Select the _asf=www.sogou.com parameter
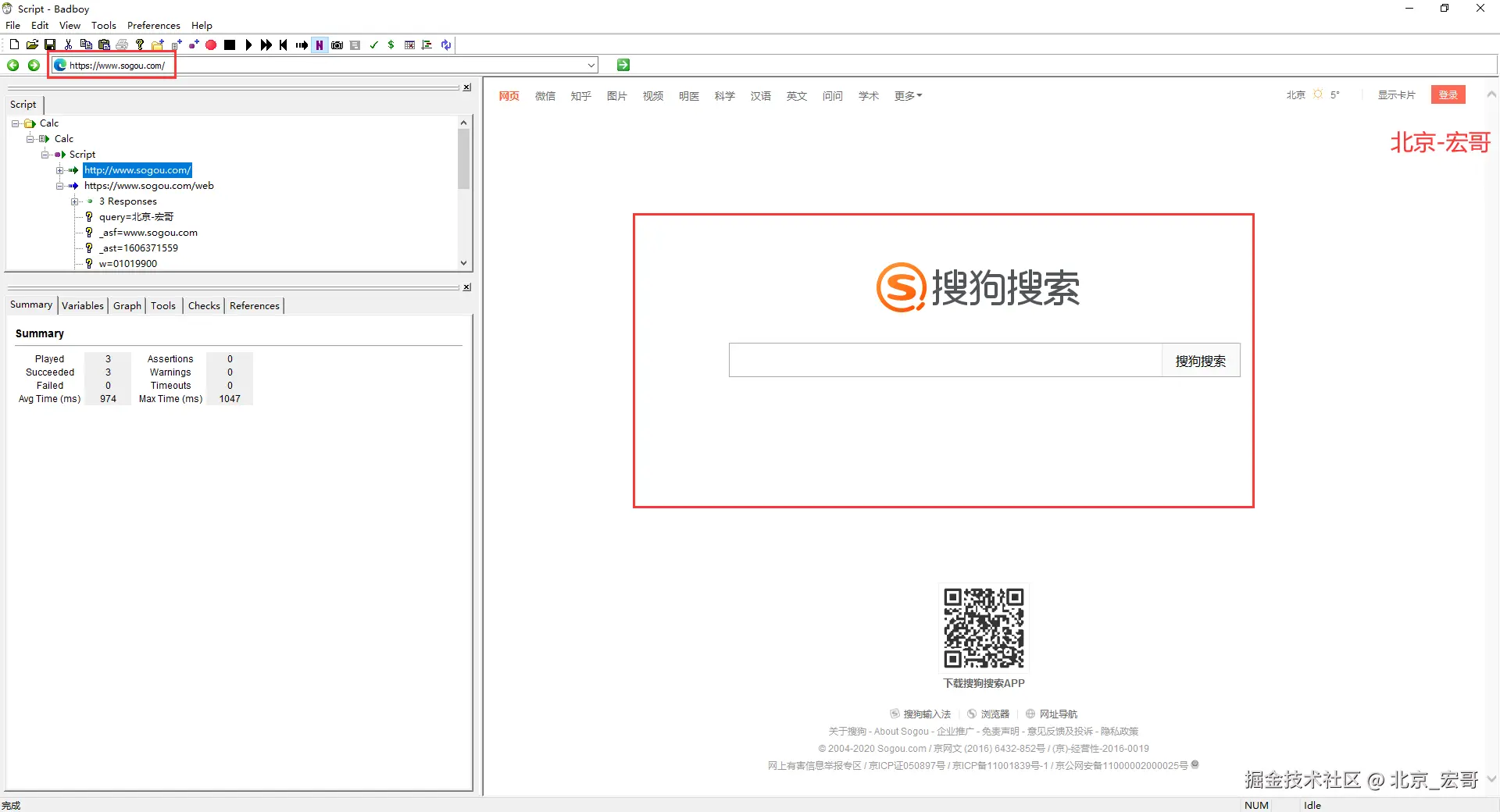1500x812 pixels. pyautogui.click(x=148, y=233)
